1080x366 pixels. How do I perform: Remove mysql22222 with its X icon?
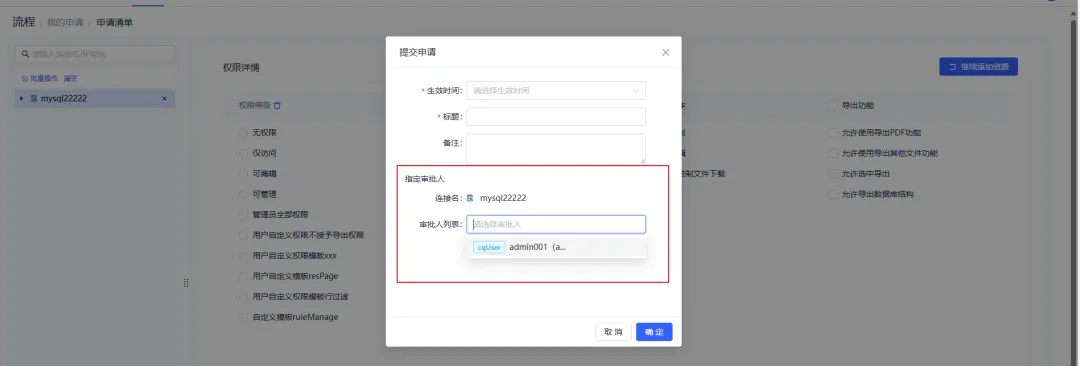(164, 99)
